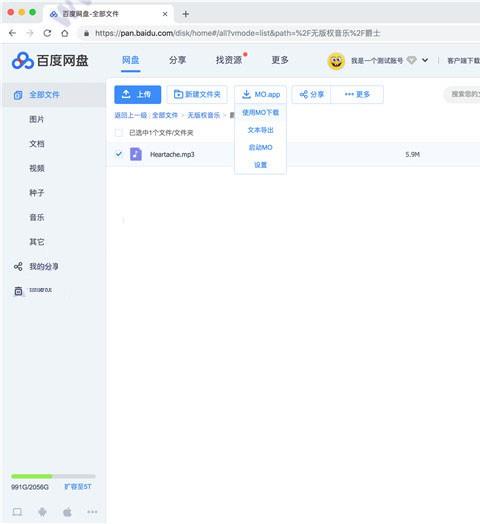Click the membership diamond icon beside the username

point(411,60)
